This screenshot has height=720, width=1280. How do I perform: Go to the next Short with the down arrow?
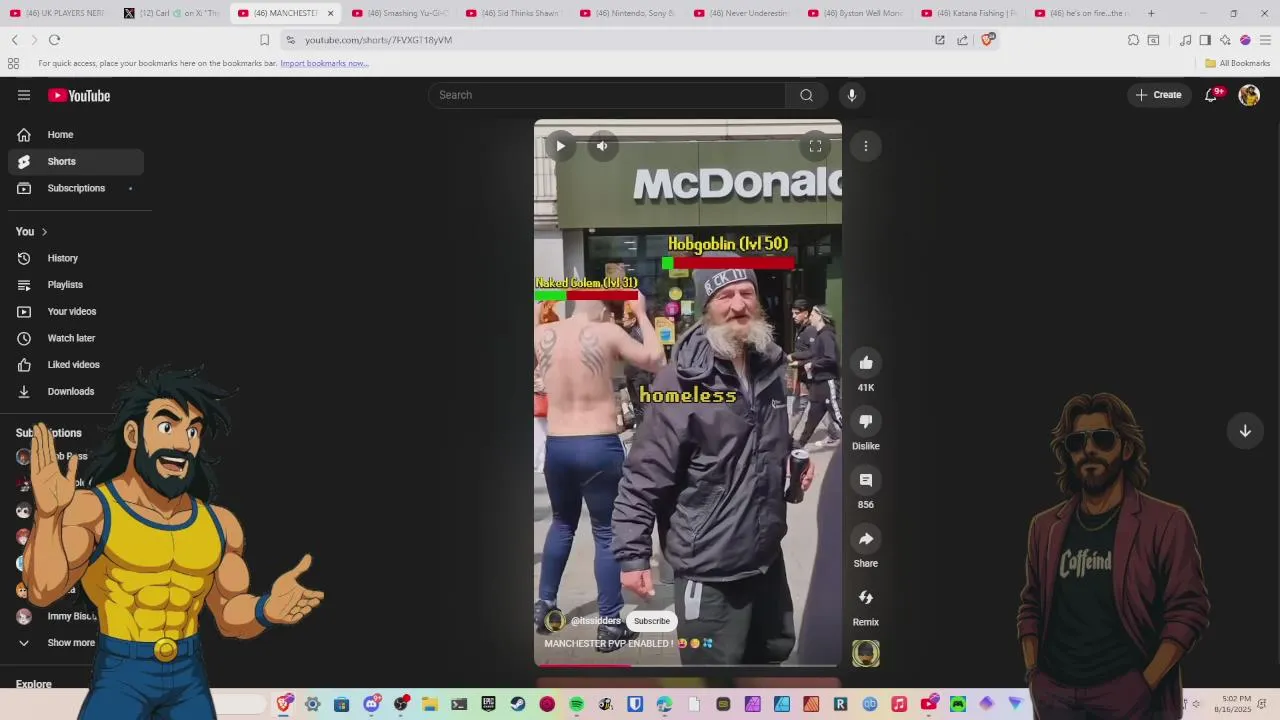(x=1245, y=431)
